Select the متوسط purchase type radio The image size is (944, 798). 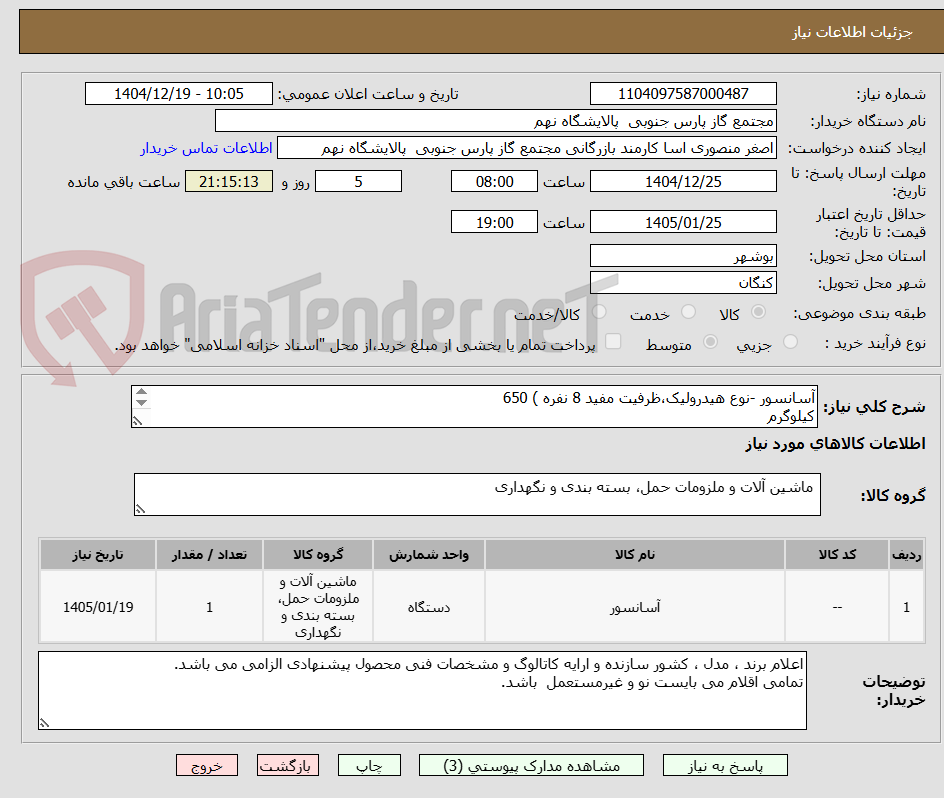710,342
